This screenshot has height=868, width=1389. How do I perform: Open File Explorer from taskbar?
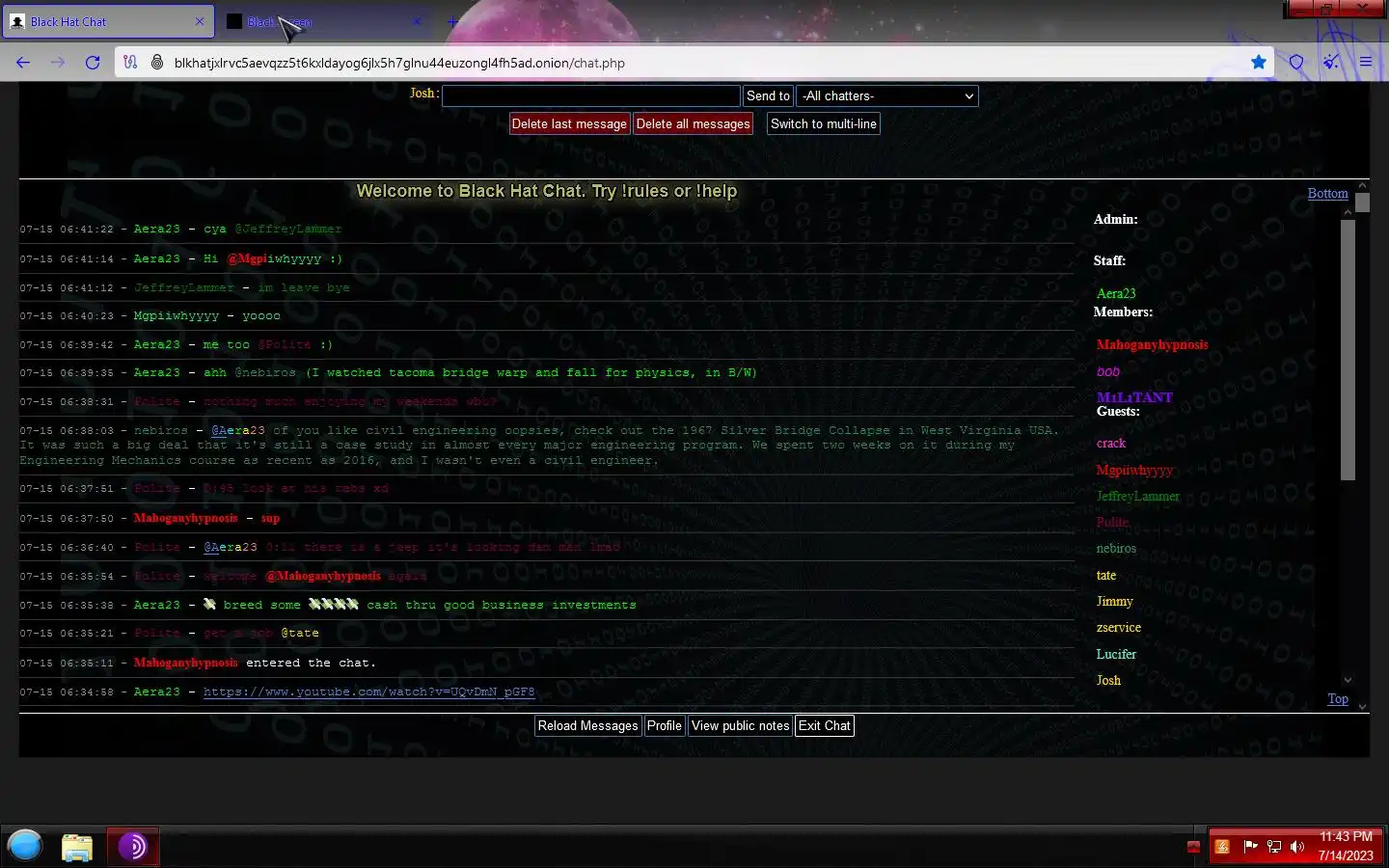click(77, 847)
